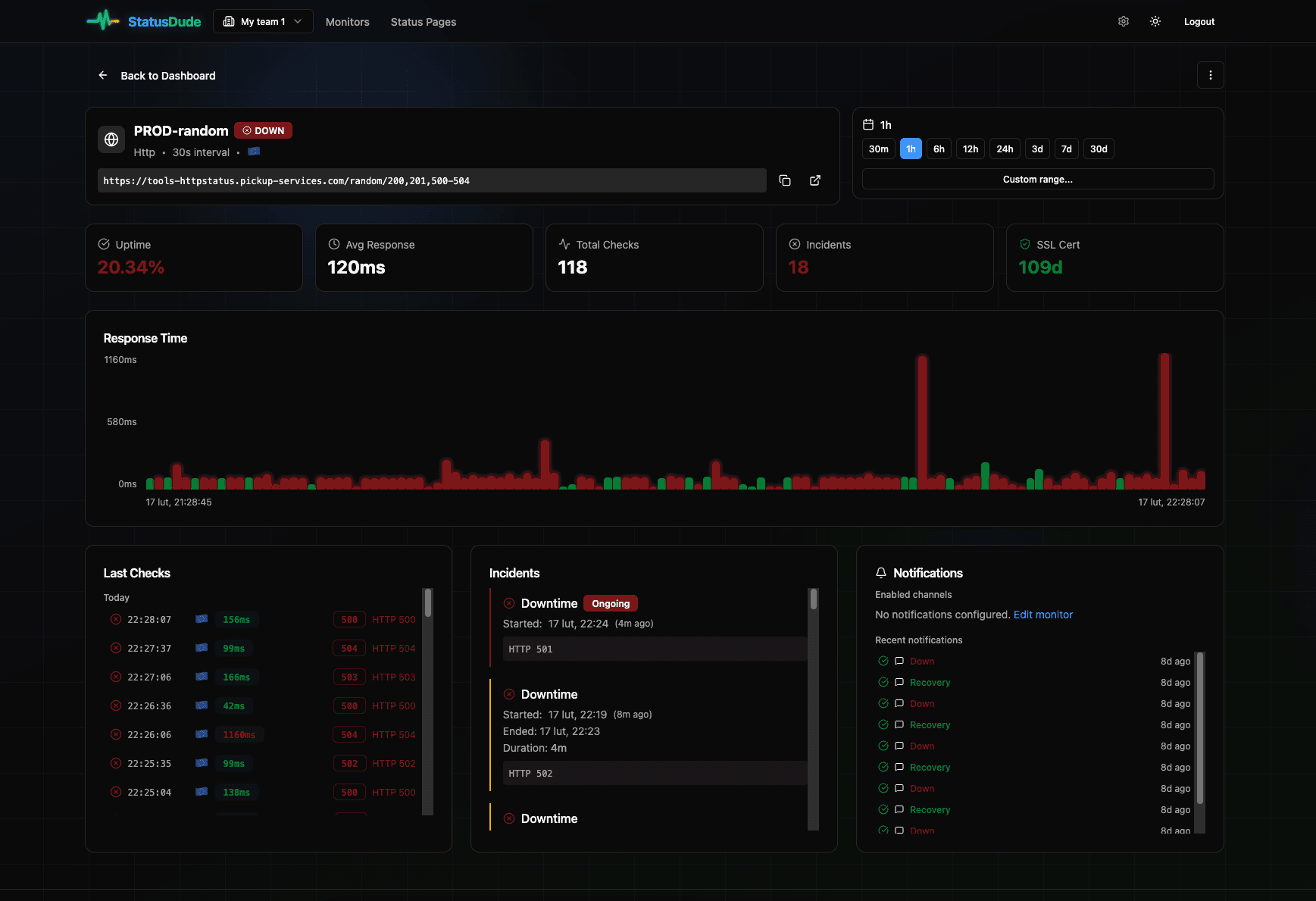Click inside the monitor URL field
The height and width of the screenshot is (901, 1316).
pyautogui.click(x=431, y=180)
